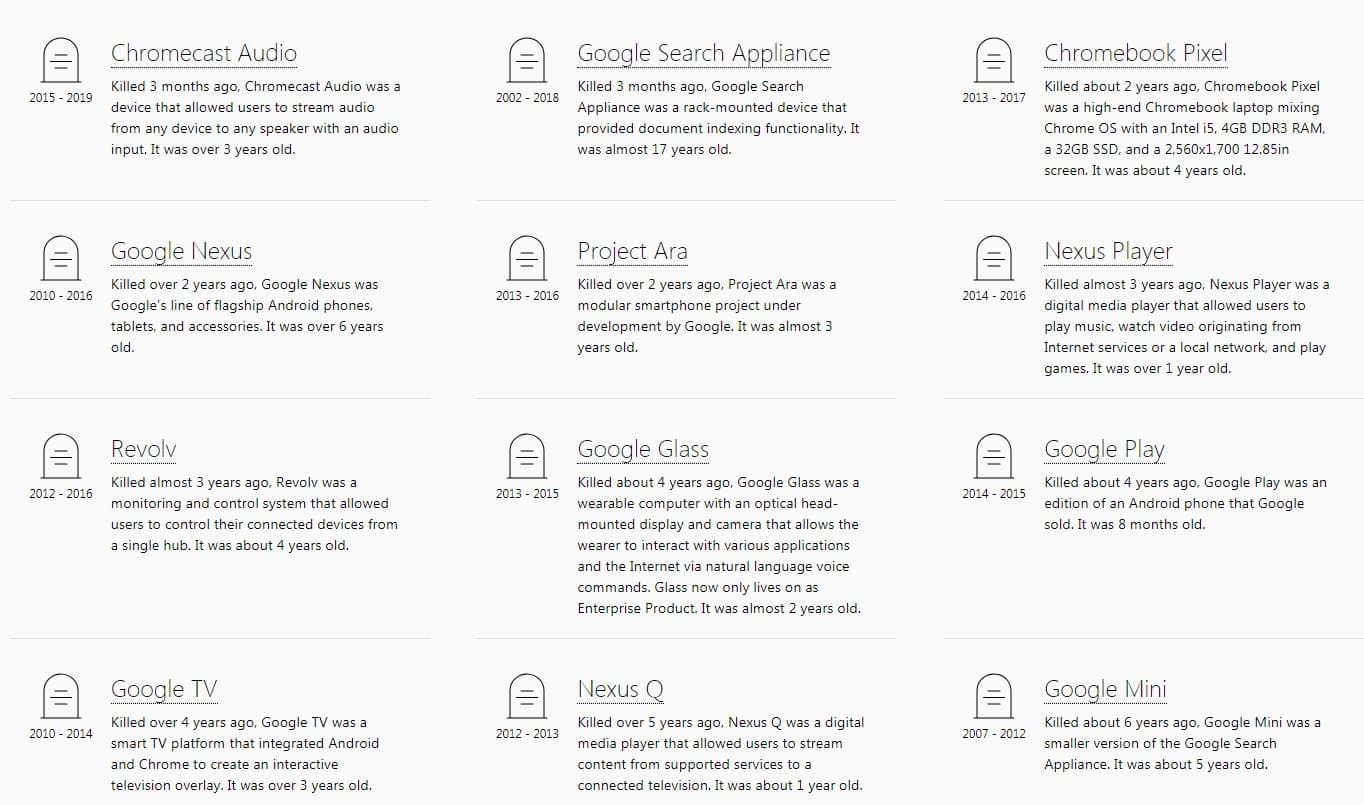
Task: Select the tombstone icon for Google TV
Action: pyautogui.click(x=61, y=697)
